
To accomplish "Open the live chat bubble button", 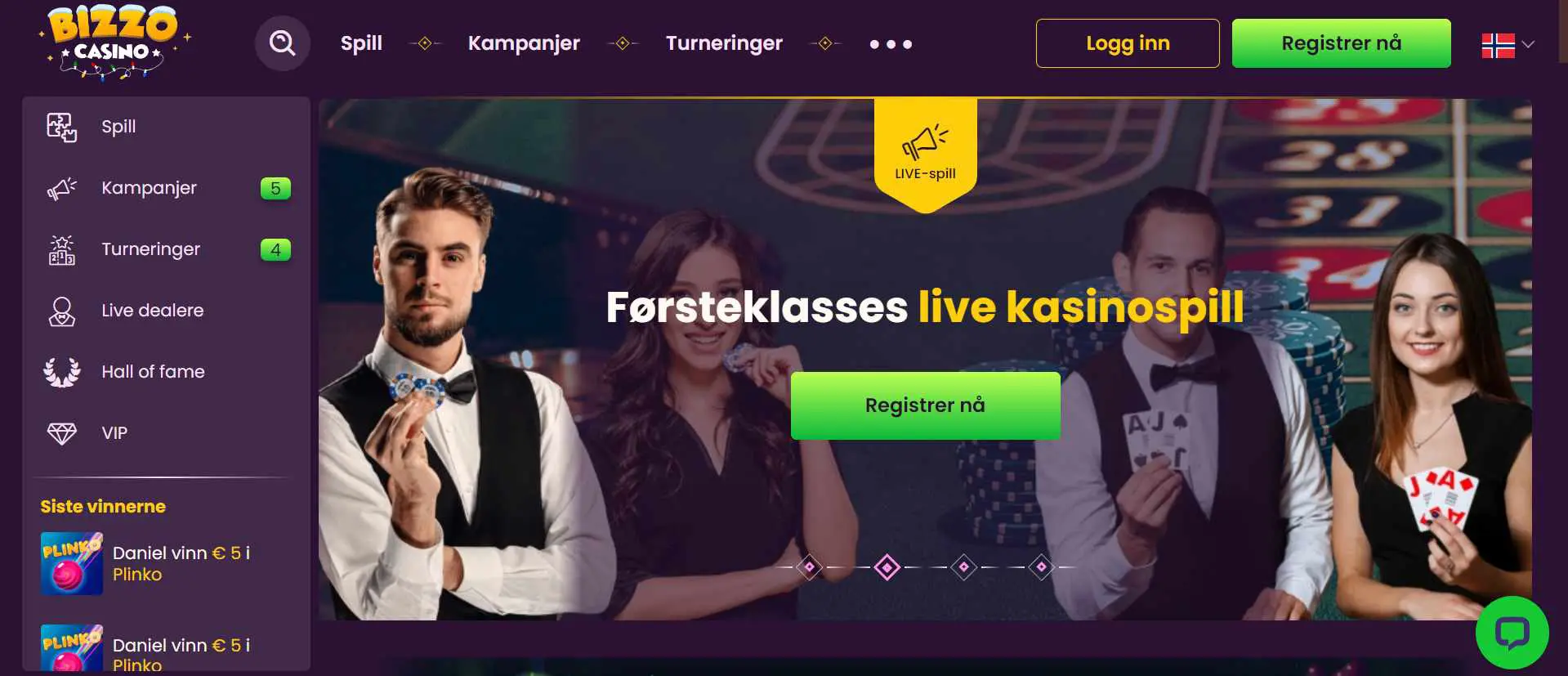I will pyautogui.click(x=1512, y=633).
